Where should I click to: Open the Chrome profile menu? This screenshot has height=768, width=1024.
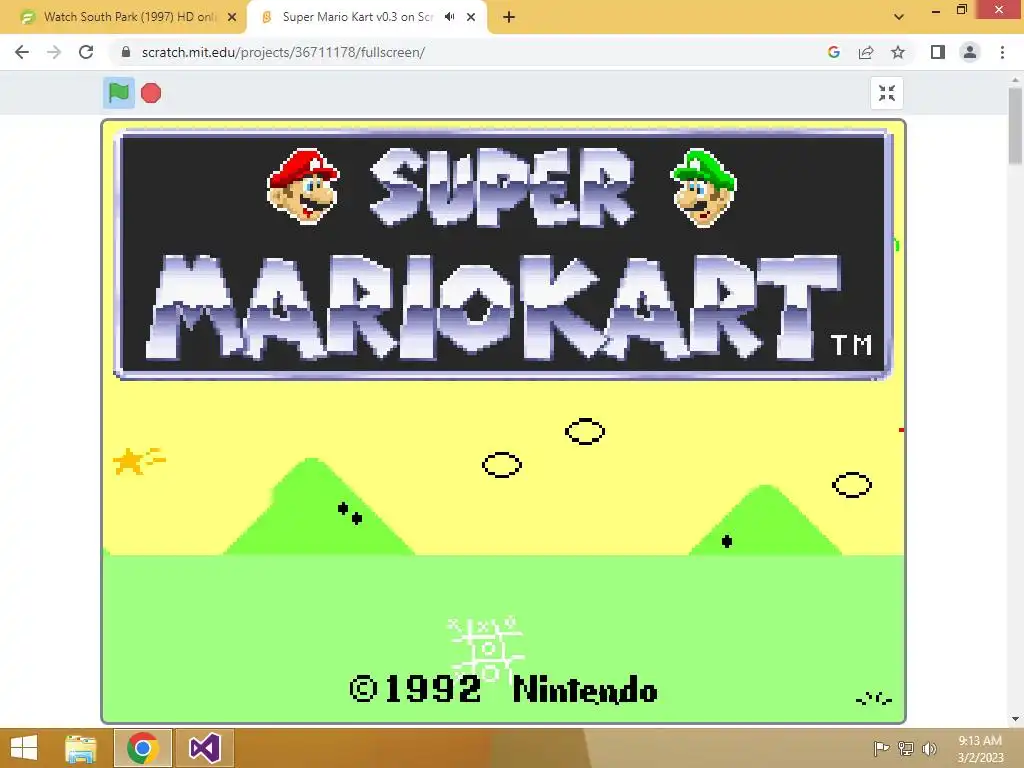[970, 52]
